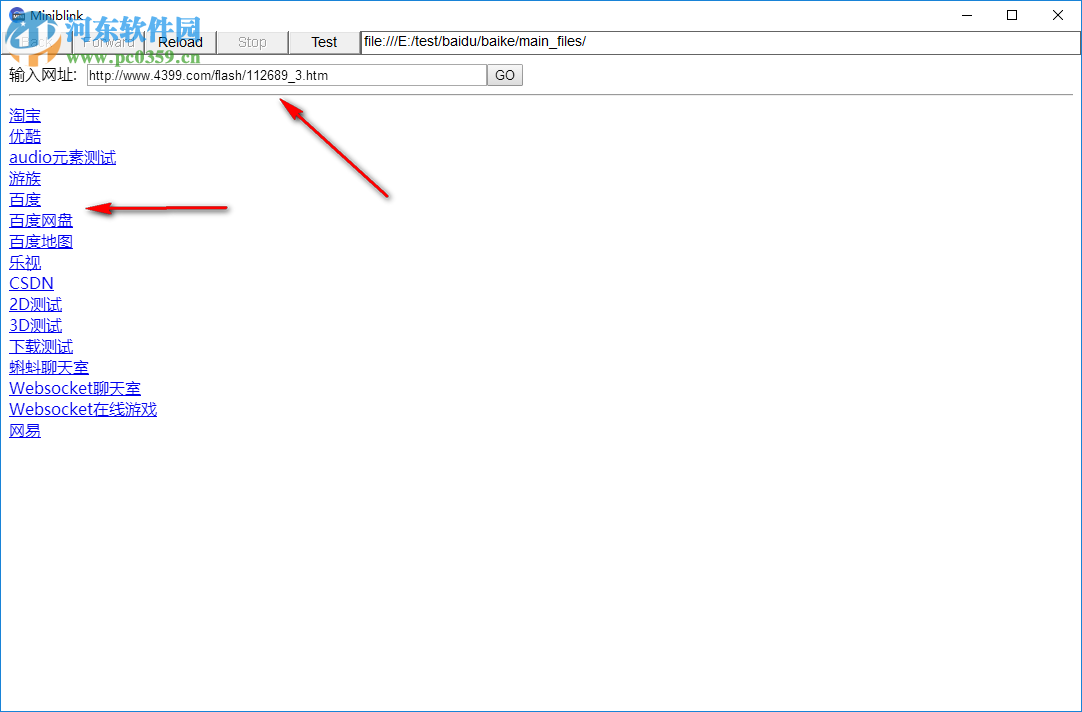
Task: Click the Forward button
Action: tap(108, 42)
